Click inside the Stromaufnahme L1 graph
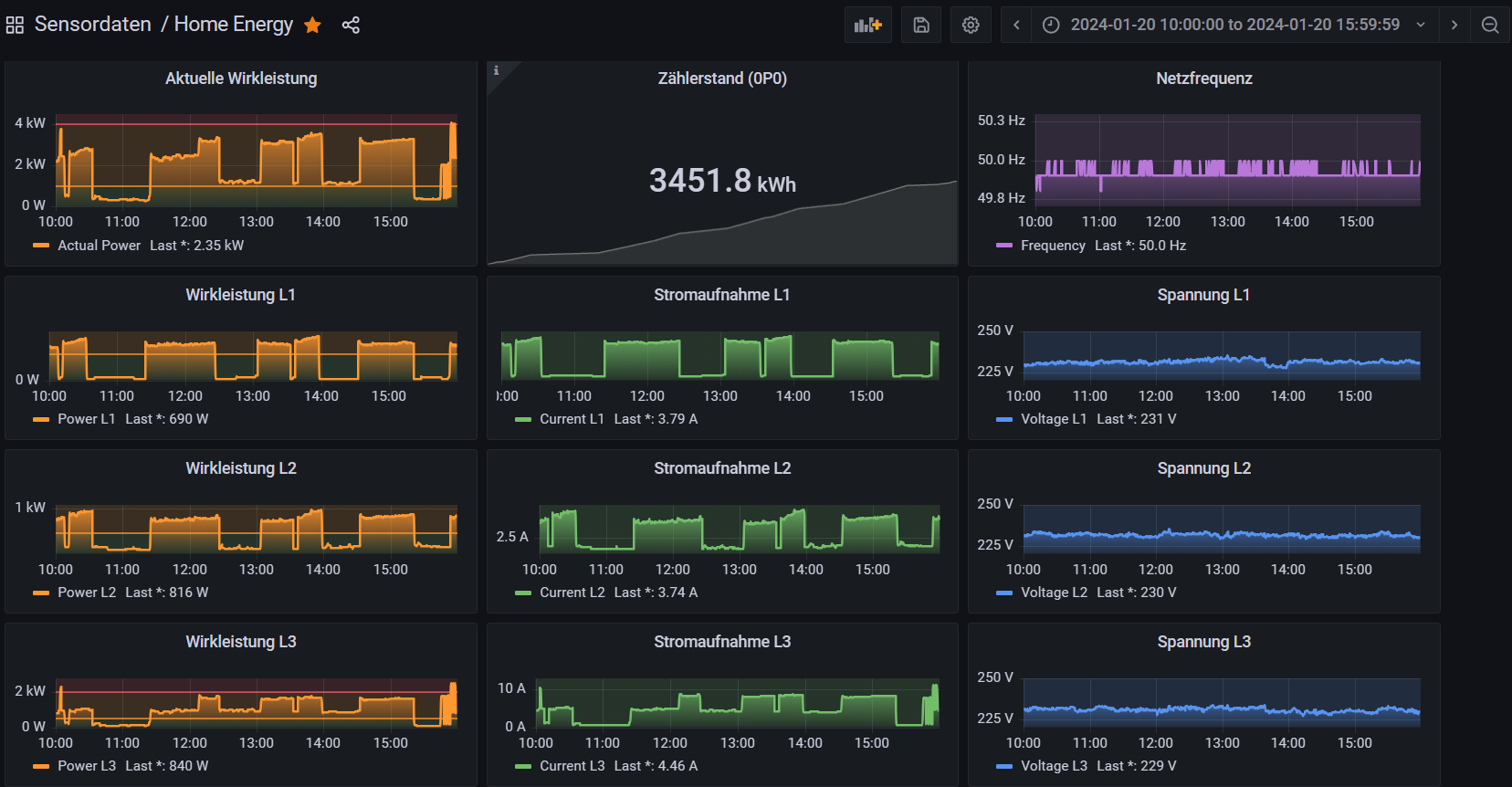Image resolution: width=1512 pixels, height=787 pixels. 720,356
